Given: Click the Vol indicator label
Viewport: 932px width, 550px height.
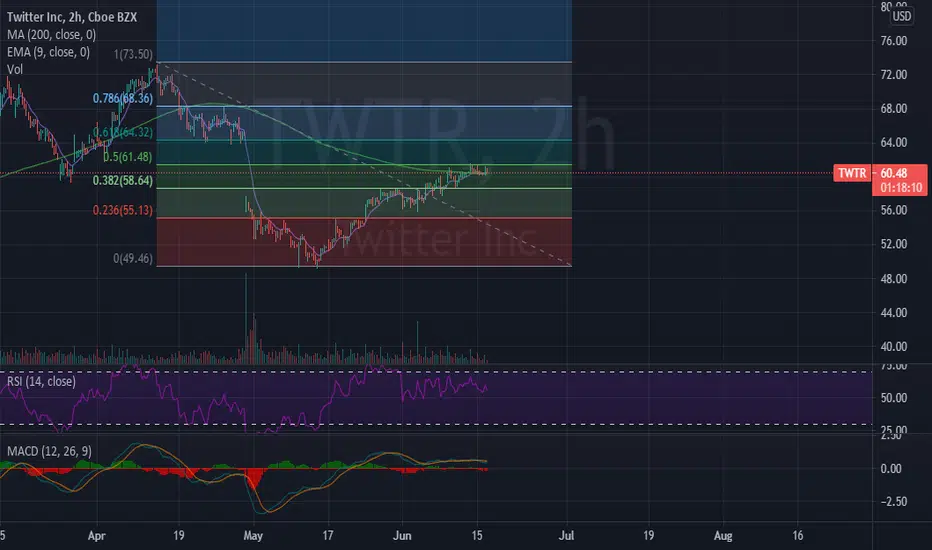Looking at the screenshot, I should point(15,70).
